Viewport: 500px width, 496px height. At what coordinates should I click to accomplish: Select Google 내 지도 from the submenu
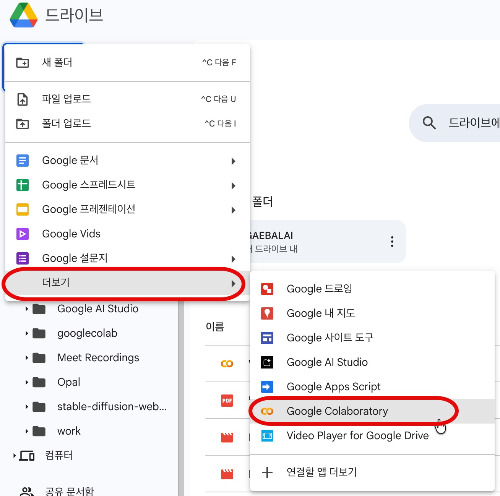pos(372,313)
